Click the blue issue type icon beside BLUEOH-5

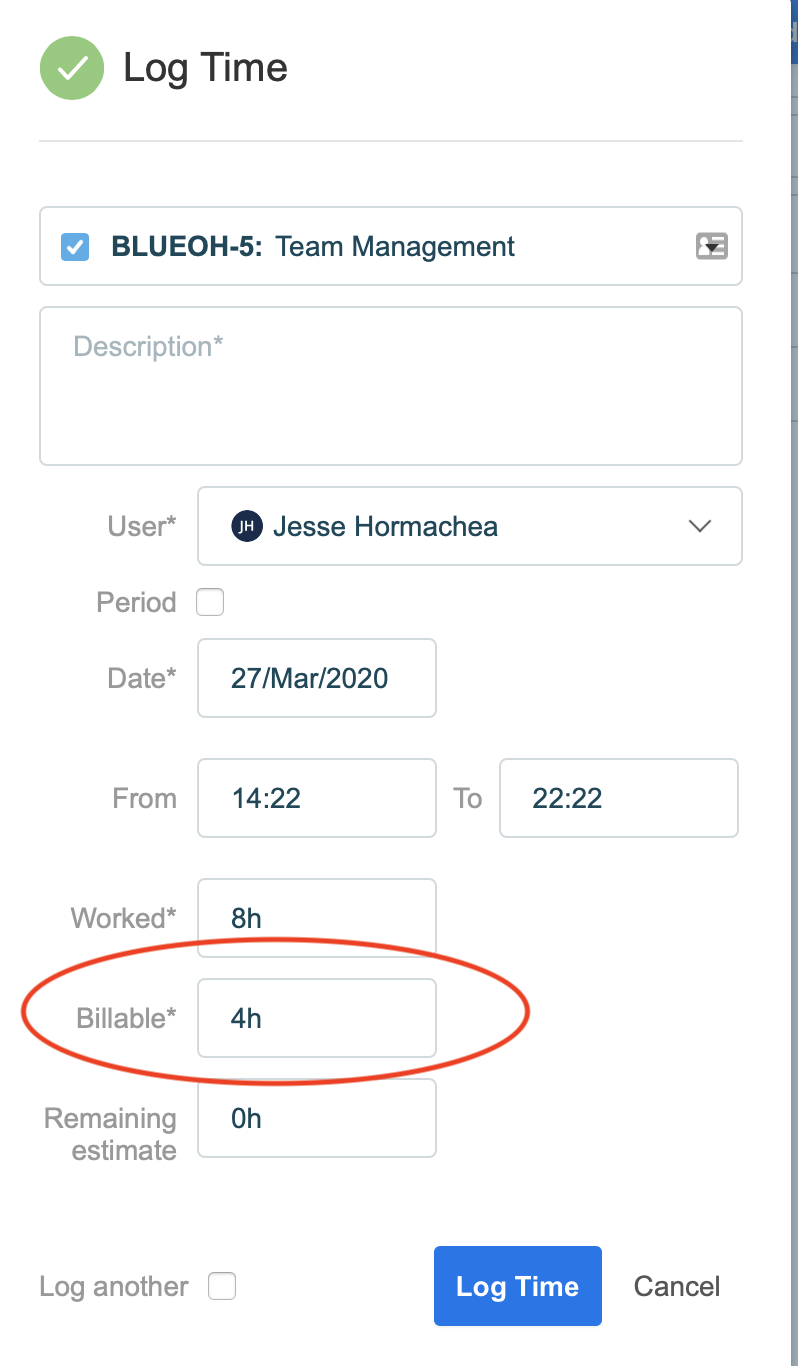point(75,246)
